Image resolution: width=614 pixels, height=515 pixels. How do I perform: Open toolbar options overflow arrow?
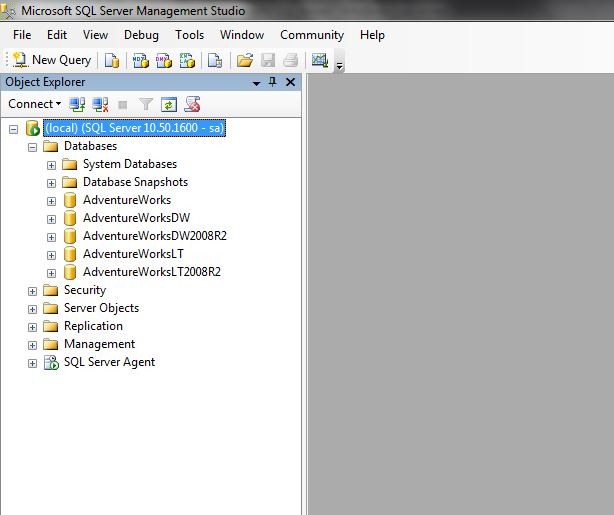[x=340, y=65]
